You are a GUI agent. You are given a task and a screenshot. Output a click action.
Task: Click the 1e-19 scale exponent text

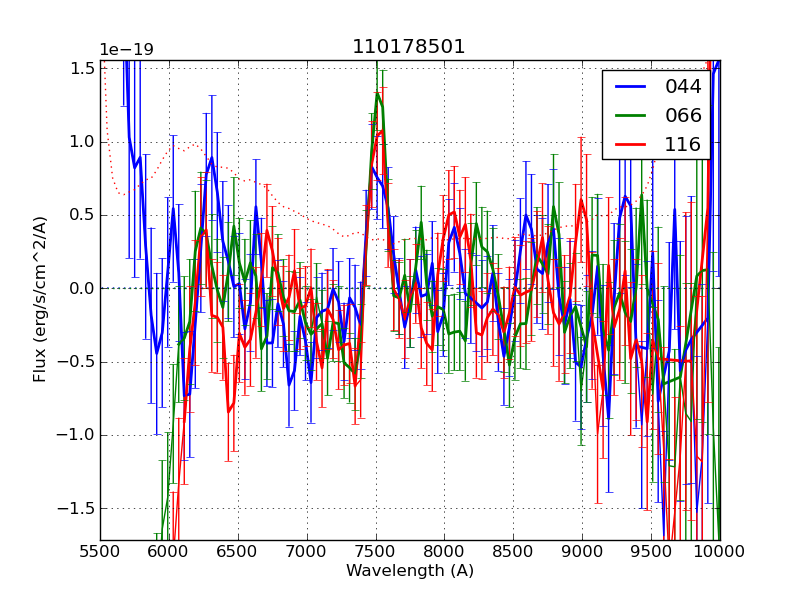(x=126, y=50)
